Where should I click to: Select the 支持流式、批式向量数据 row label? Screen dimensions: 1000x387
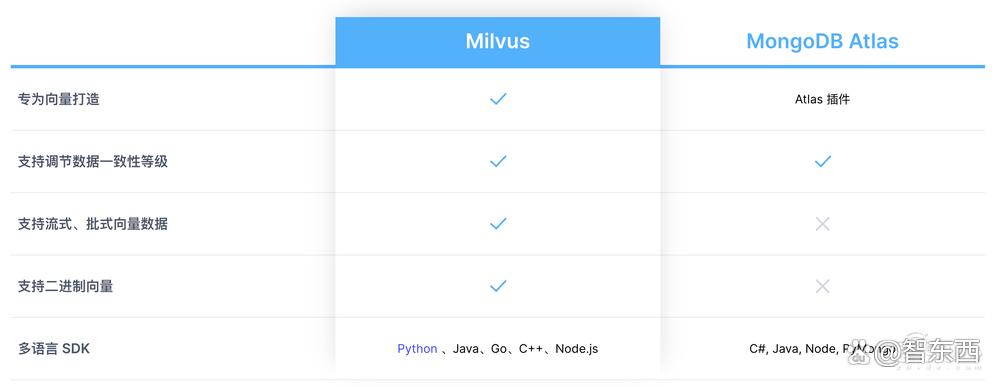point(92,224)
